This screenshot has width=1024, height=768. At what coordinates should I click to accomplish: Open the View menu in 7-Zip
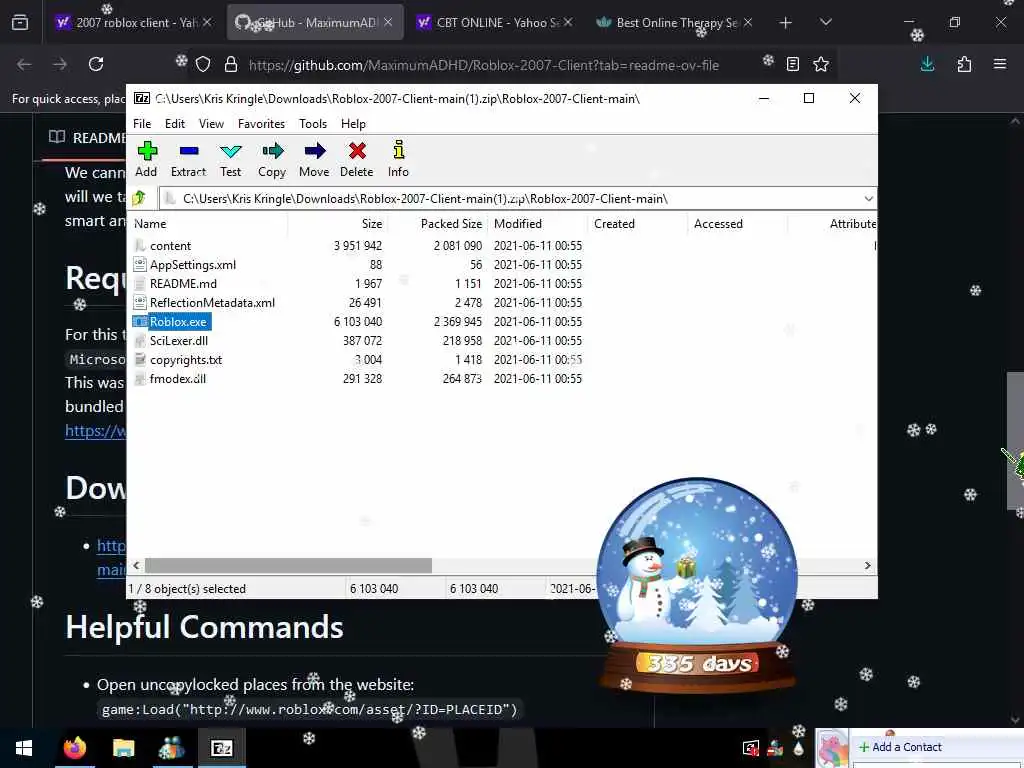pyautogui.click(x=211, y=123)
